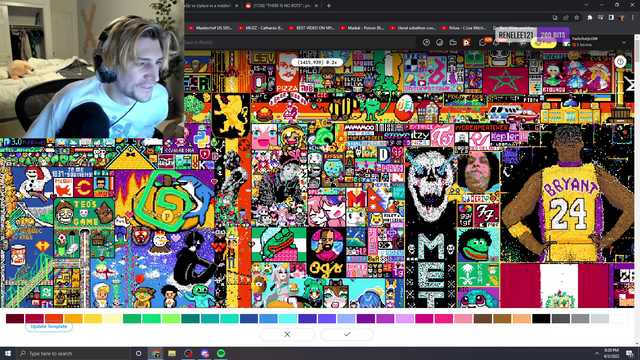Select dark purple color swatch
This screenshot has width=640, height=360.
(366, 318)
